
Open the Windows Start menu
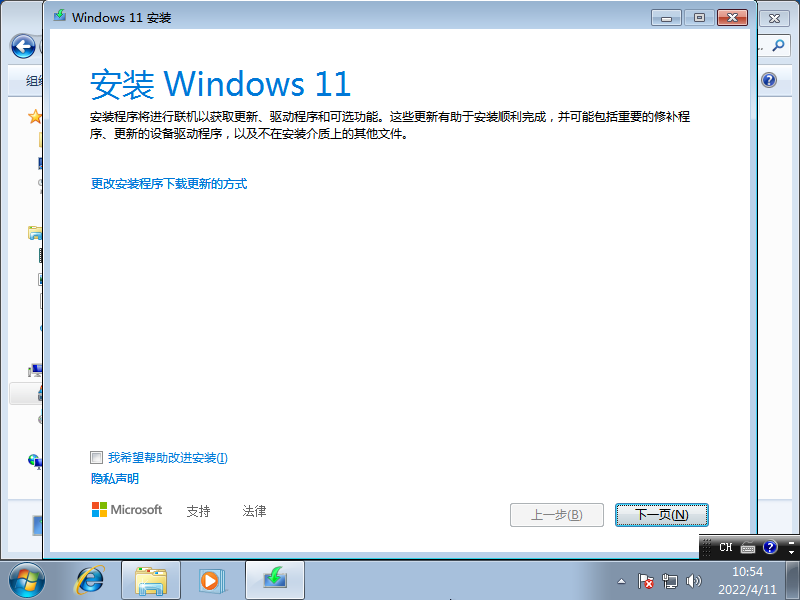pyautogui.click(x=26, y=581)
